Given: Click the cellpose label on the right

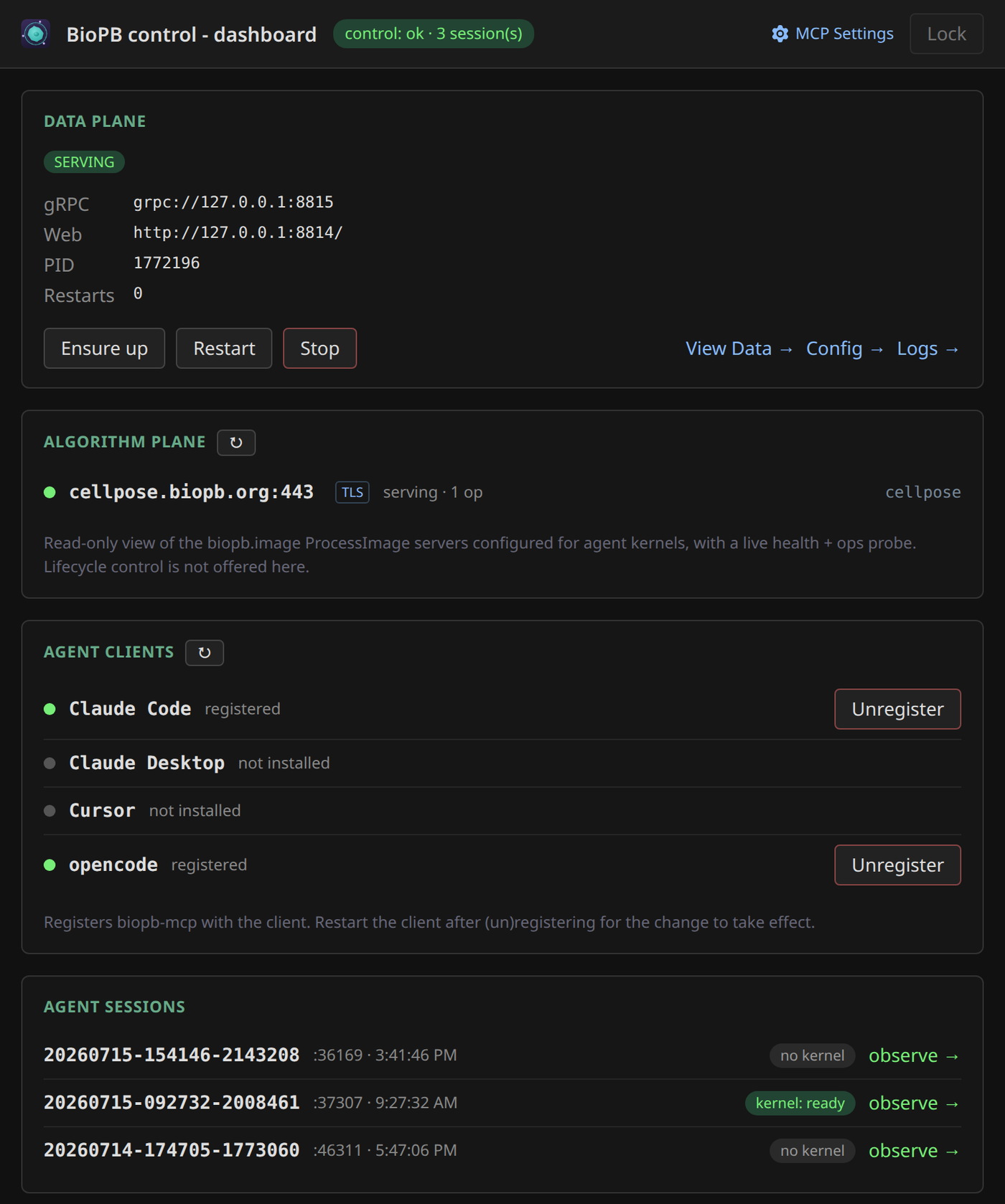Looking at the screenshot, I should (x=922, y=492).
